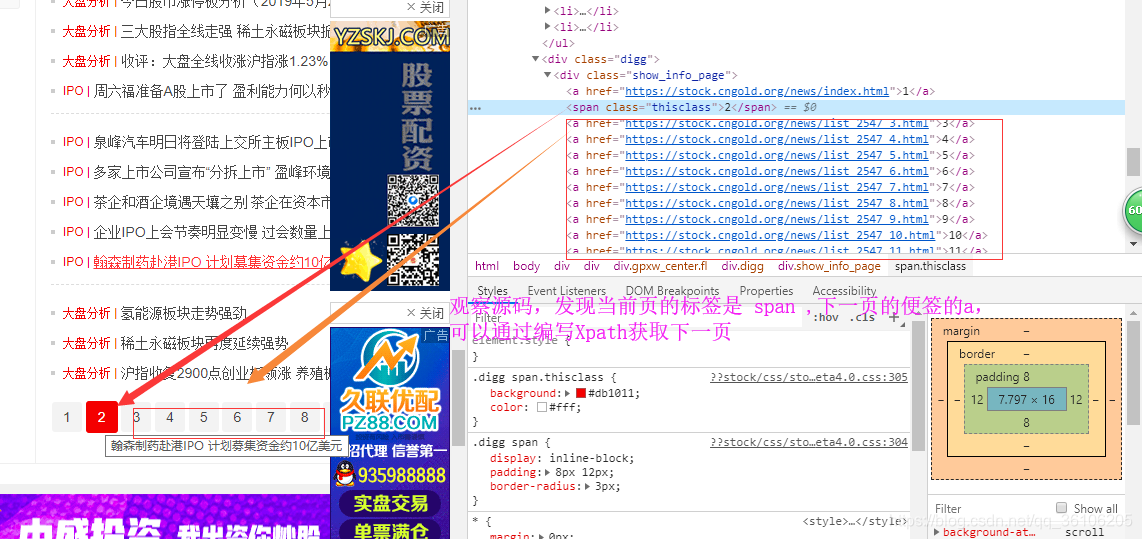1142x539 pixels.
Task: Open 企业IPO上会节奏明显变慢 headline
Action: (x=212, y=232)
